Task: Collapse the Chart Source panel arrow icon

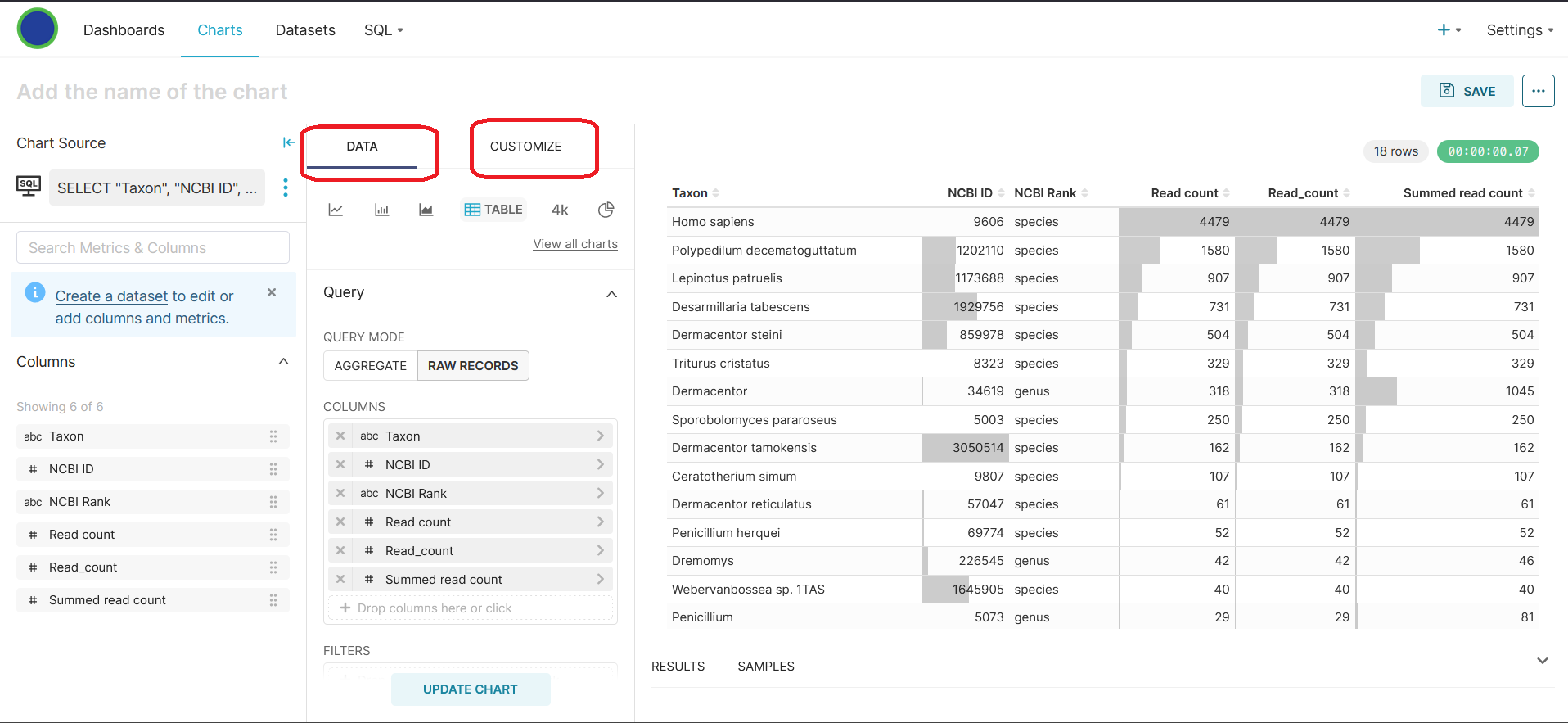Action: click(288, 142)
